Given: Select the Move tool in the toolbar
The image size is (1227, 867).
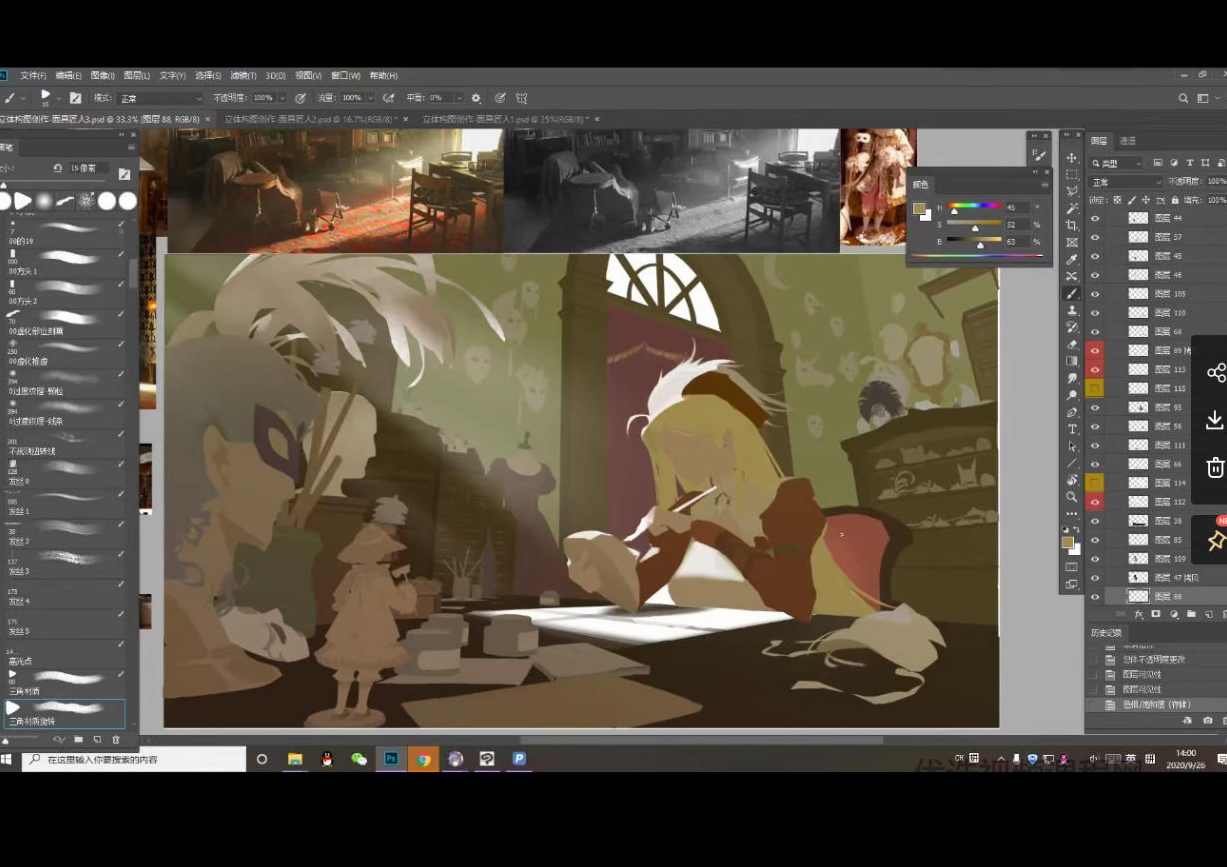Looking at the screenshot, I should 1072,158.
